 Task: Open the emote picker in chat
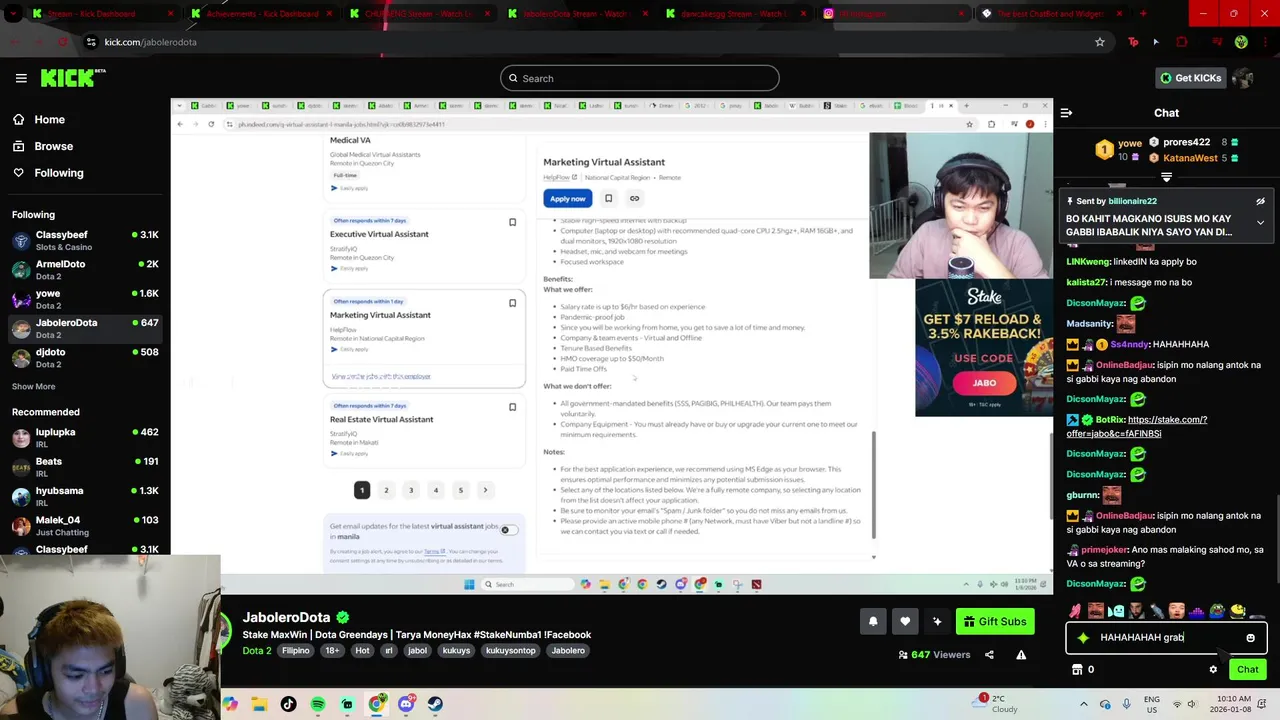click(1250, 637)
